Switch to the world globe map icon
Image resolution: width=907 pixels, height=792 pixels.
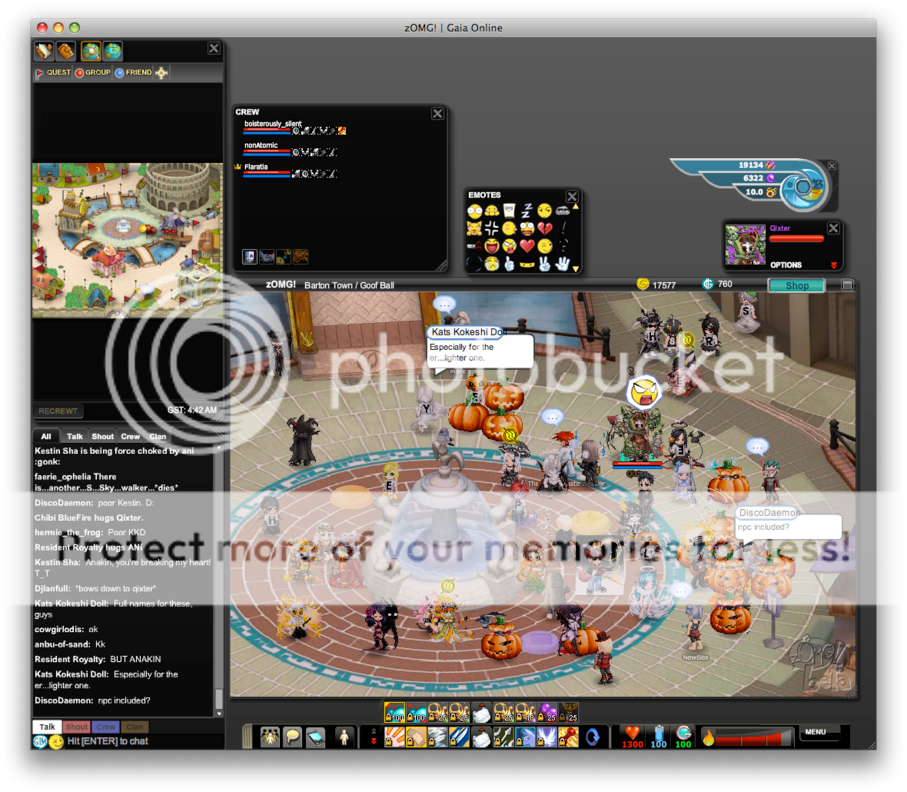point(113,51)
